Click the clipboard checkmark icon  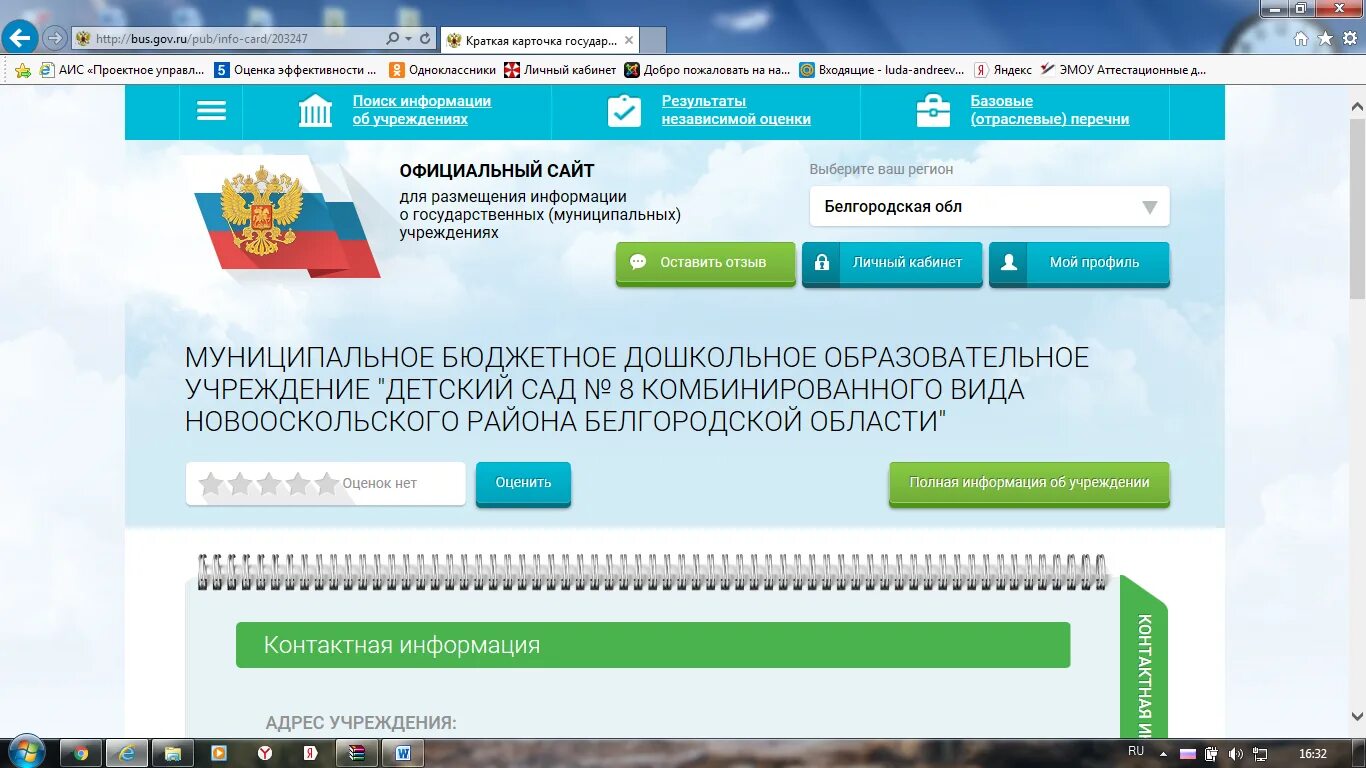pyautogui.click(x=624, y=111)
